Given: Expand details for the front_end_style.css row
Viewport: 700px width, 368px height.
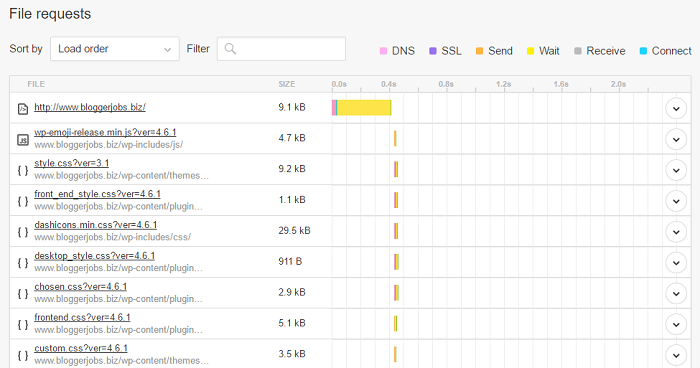Looking at the screenshot, I should 676,201.
